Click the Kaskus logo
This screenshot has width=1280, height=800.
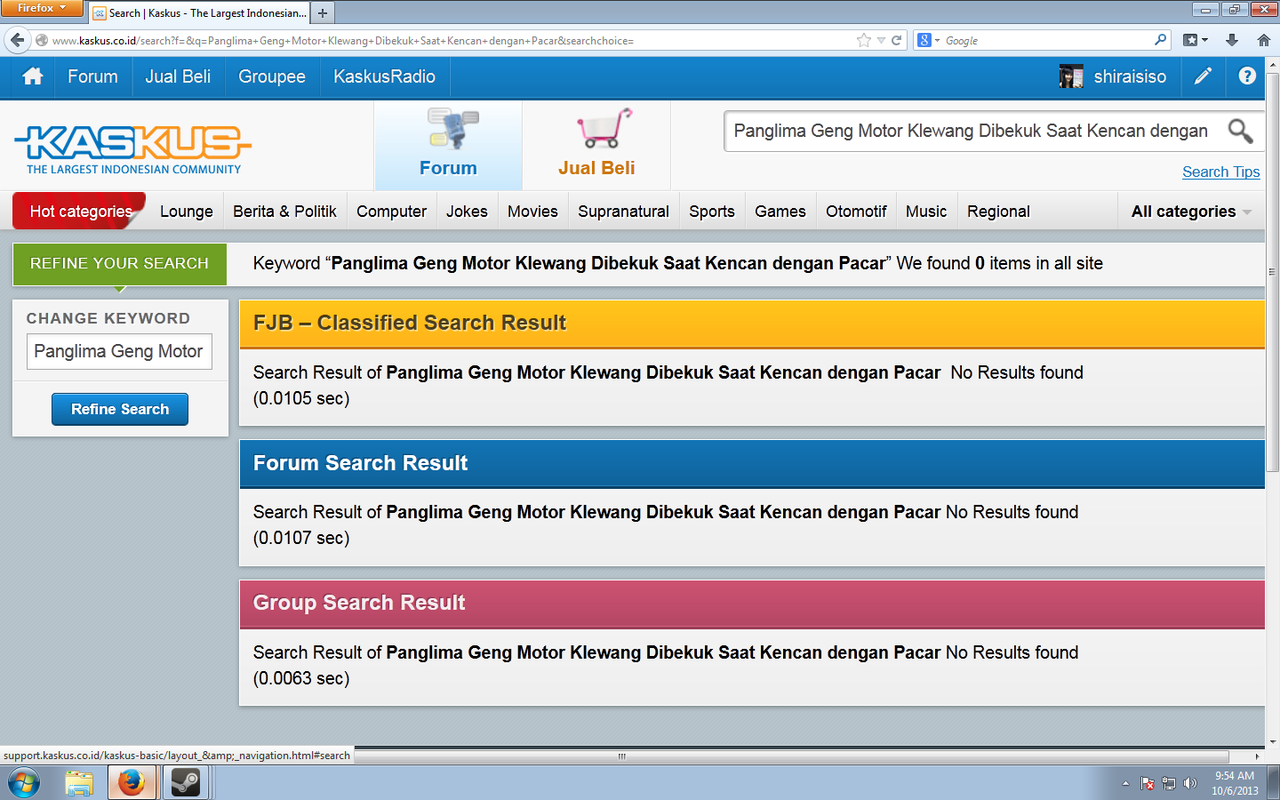[132, 149]
